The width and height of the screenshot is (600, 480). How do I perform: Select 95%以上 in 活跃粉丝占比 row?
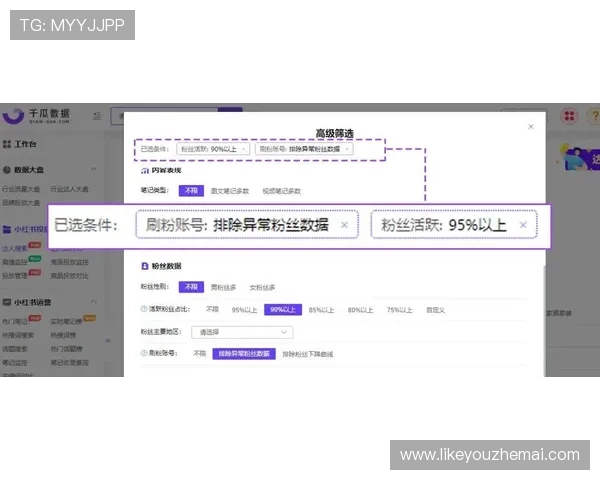tap(244, 310)
